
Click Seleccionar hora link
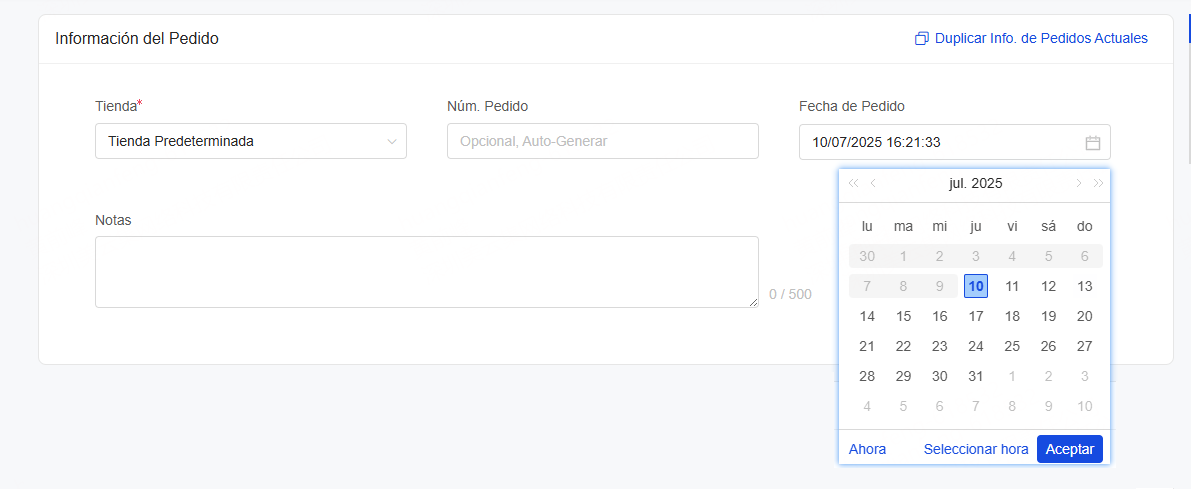click(976, 449)
